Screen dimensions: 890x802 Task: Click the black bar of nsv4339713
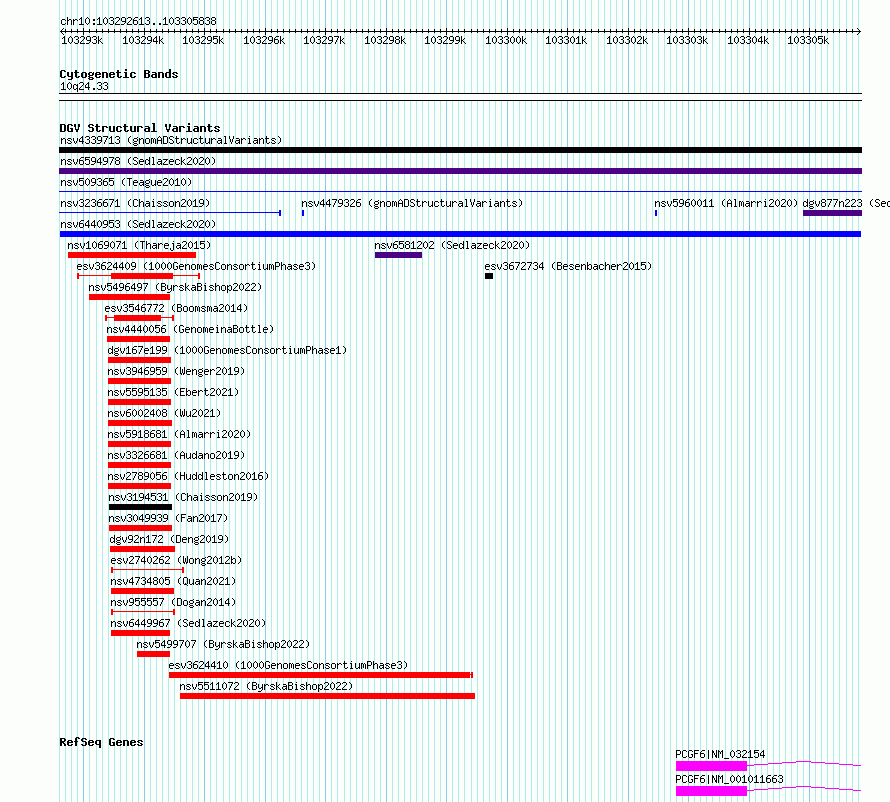coord(460,150)
